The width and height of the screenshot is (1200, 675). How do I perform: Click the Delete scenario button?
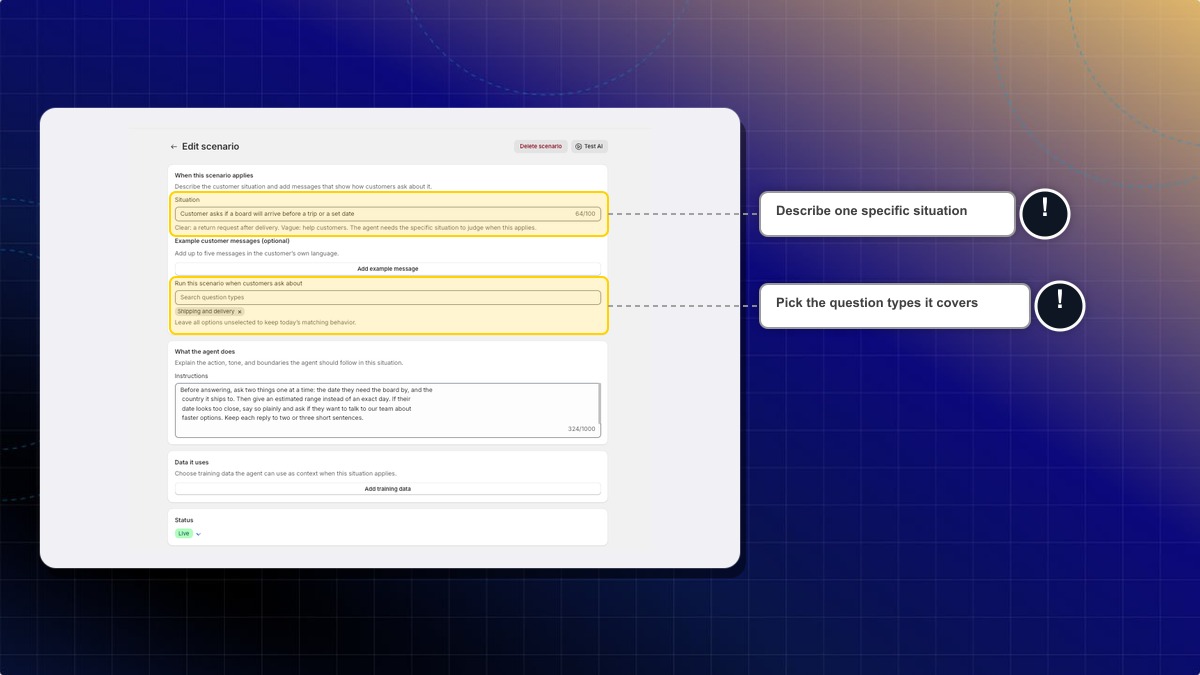(541, 146)
